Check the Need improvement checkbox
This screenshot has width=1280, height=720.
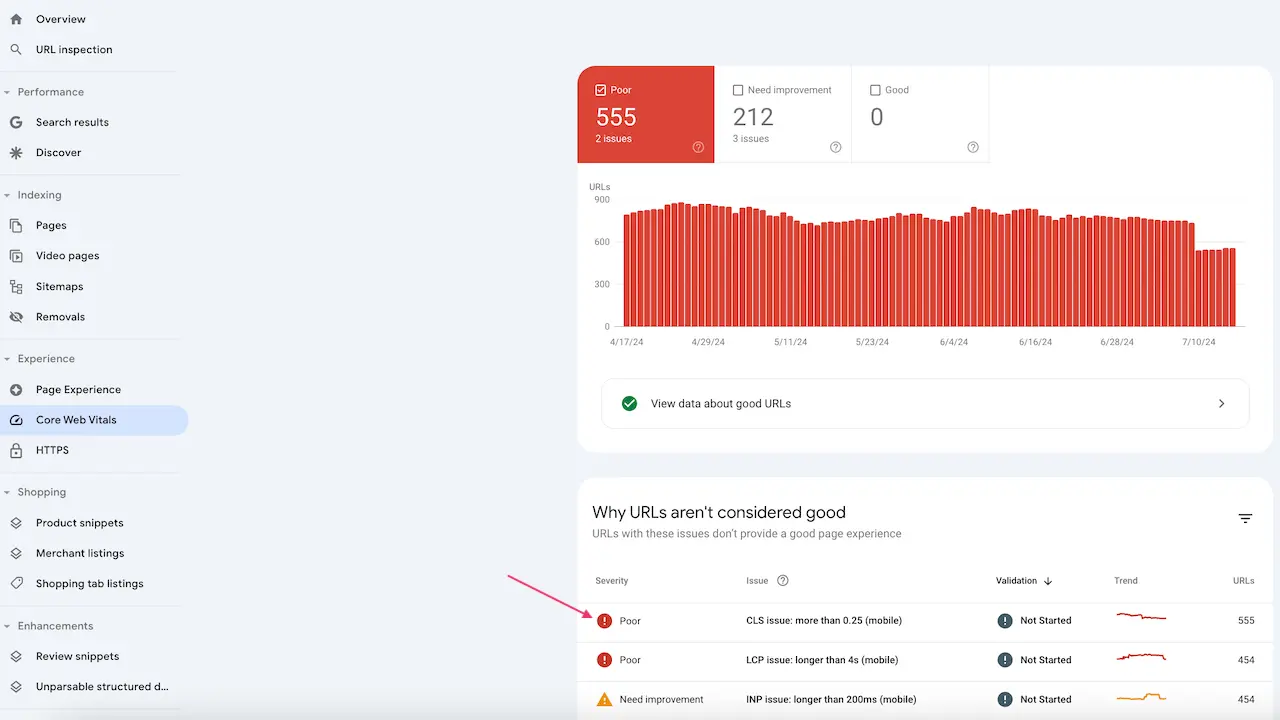point(738,89)
